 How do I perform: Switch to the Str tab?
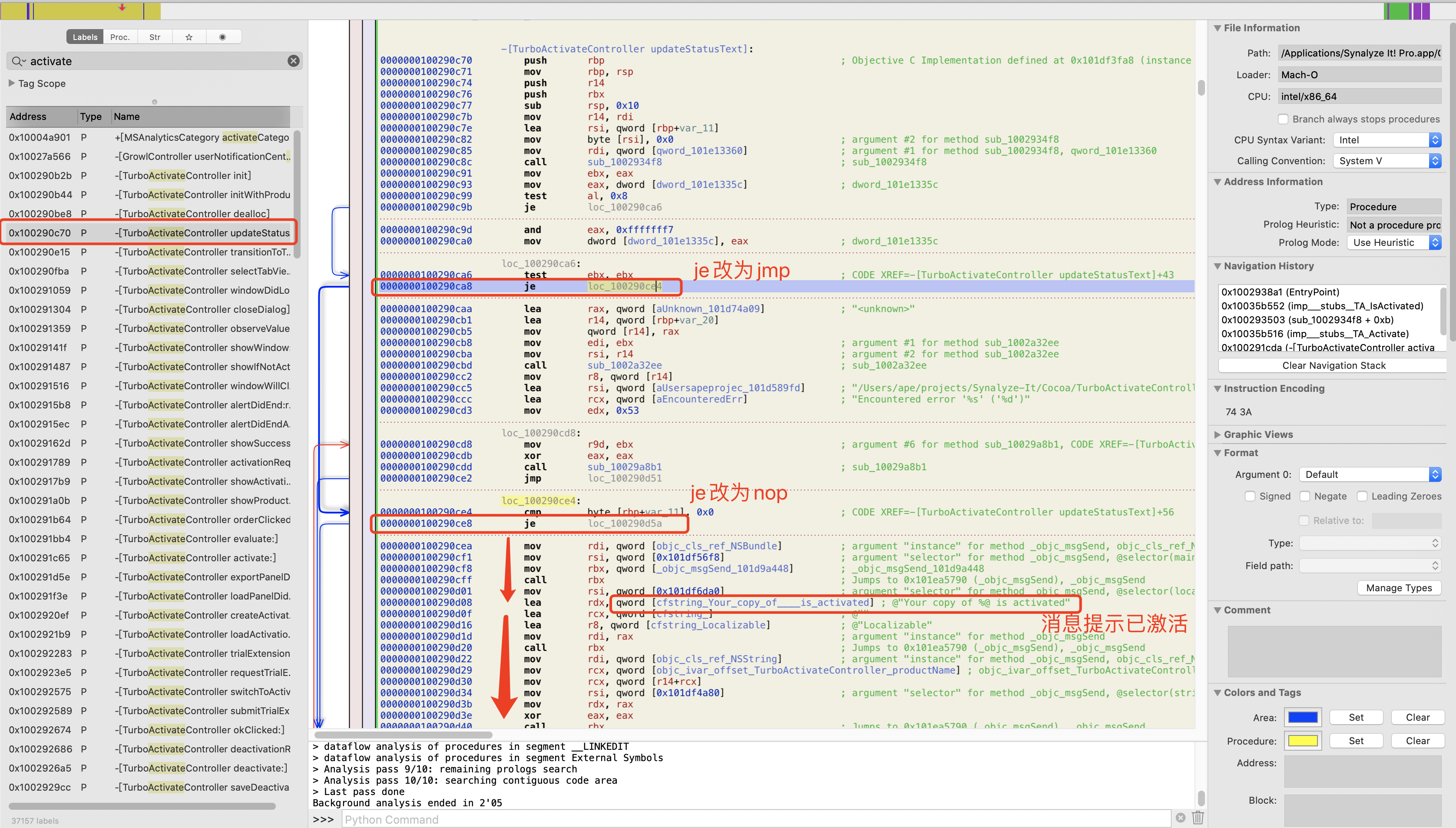[x=155, y=37]
